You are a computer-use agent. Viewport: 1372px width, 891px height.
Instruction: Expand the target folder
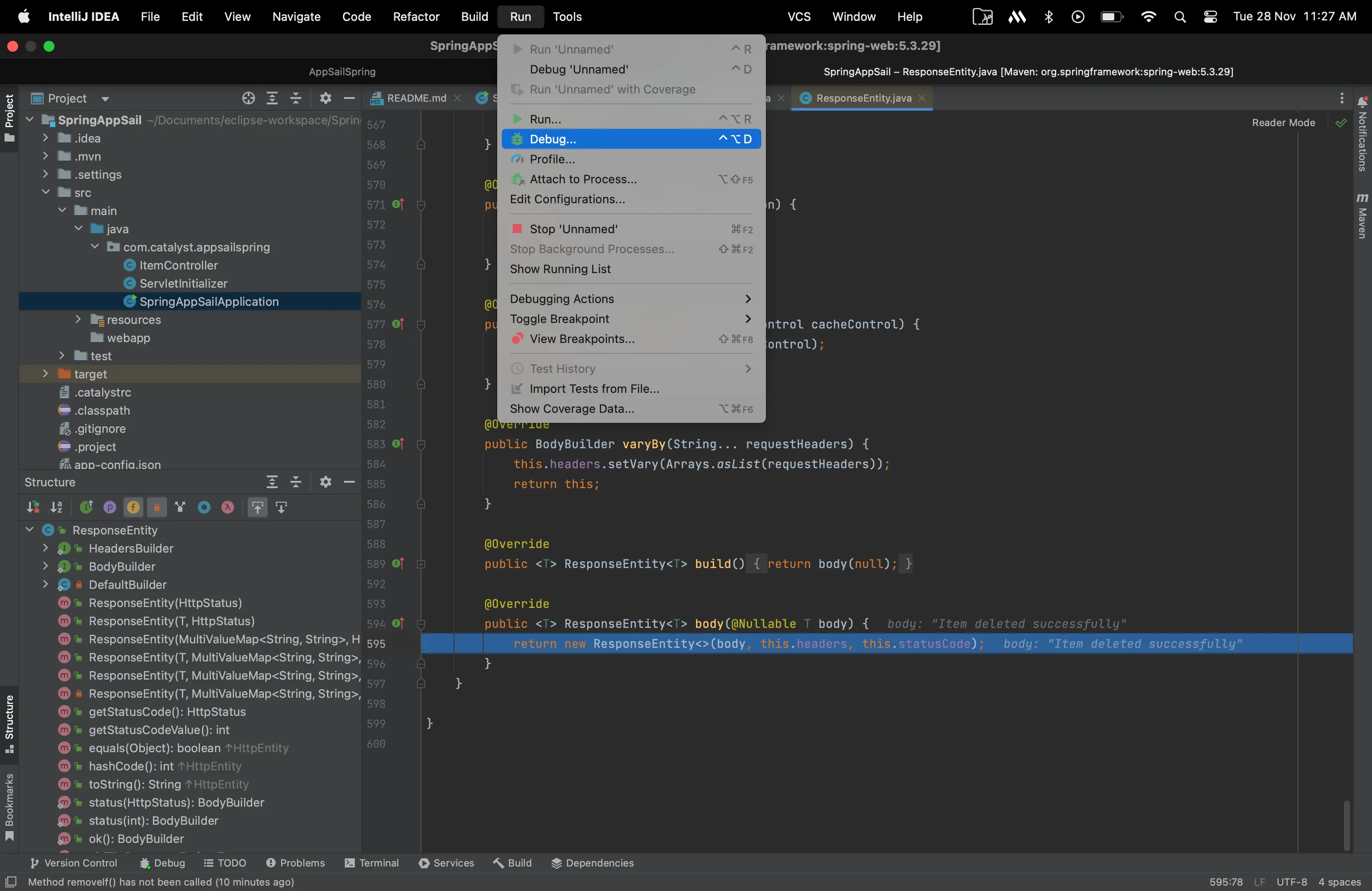tap(45, 374)
